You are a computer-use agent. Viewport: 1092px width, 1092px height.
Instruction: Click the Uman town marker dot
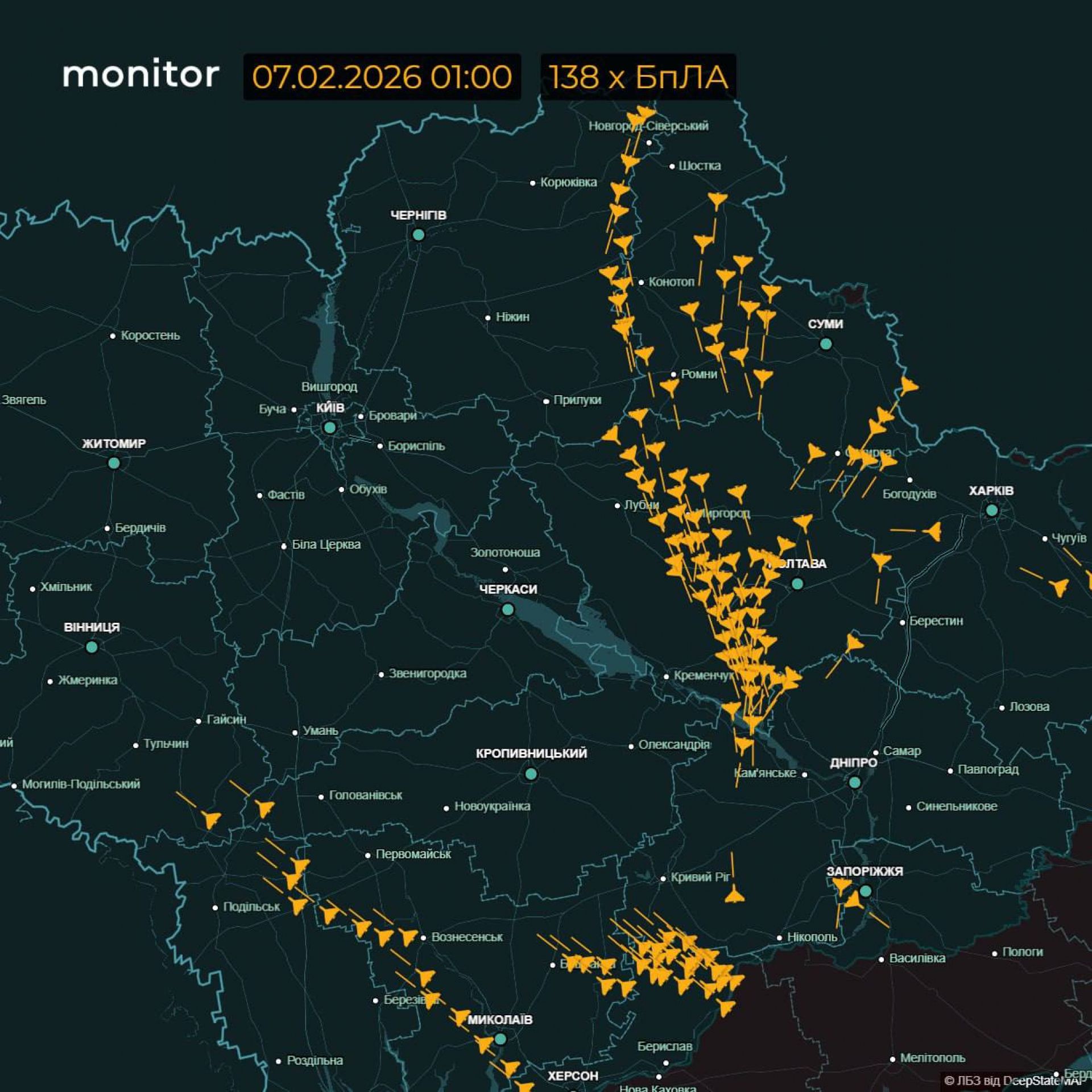295,733
